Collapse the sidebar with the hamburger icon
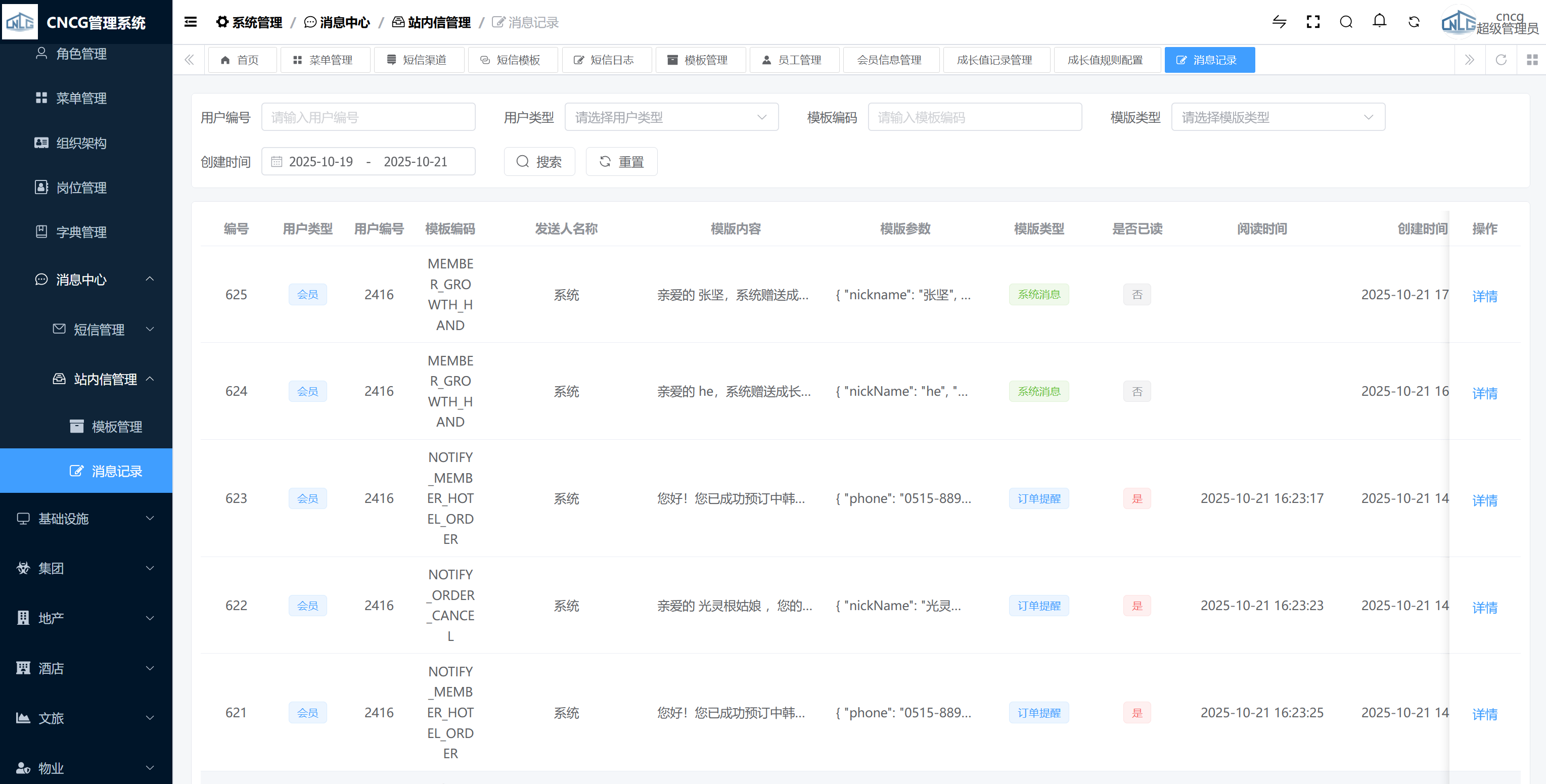Screen dimensions: 1546x784 pyautogui.click(x=190, y=22)
